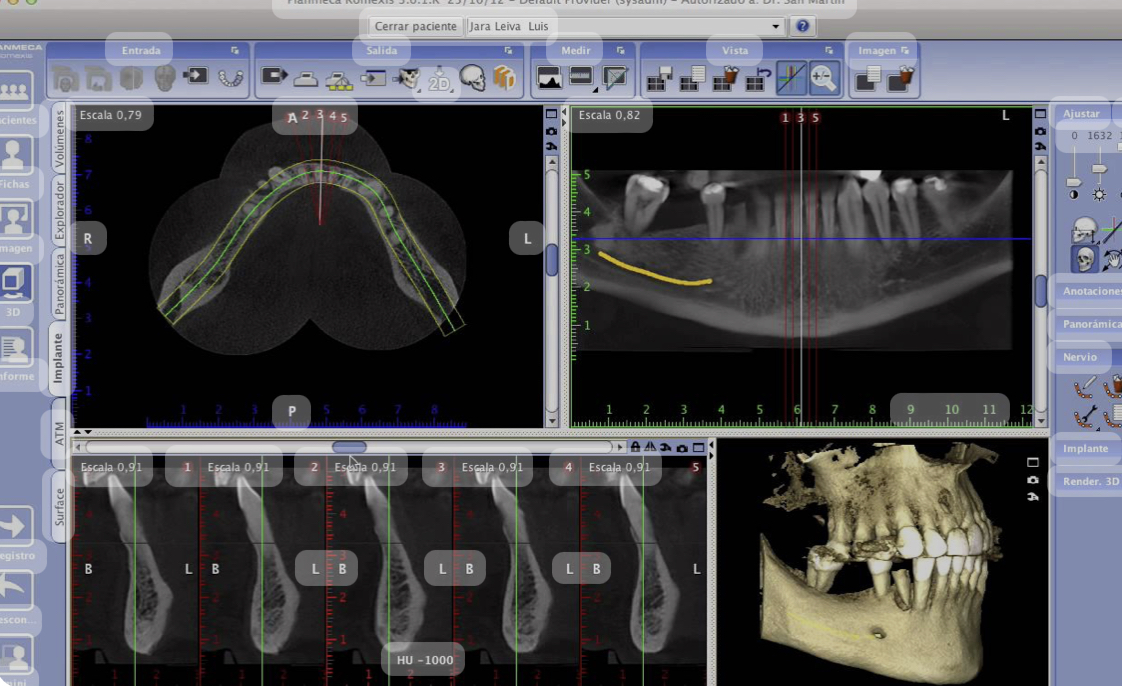Screen dimensions: 1122x686
Task: Expand the Anotaciones panel
Action: pos(1091,291)
